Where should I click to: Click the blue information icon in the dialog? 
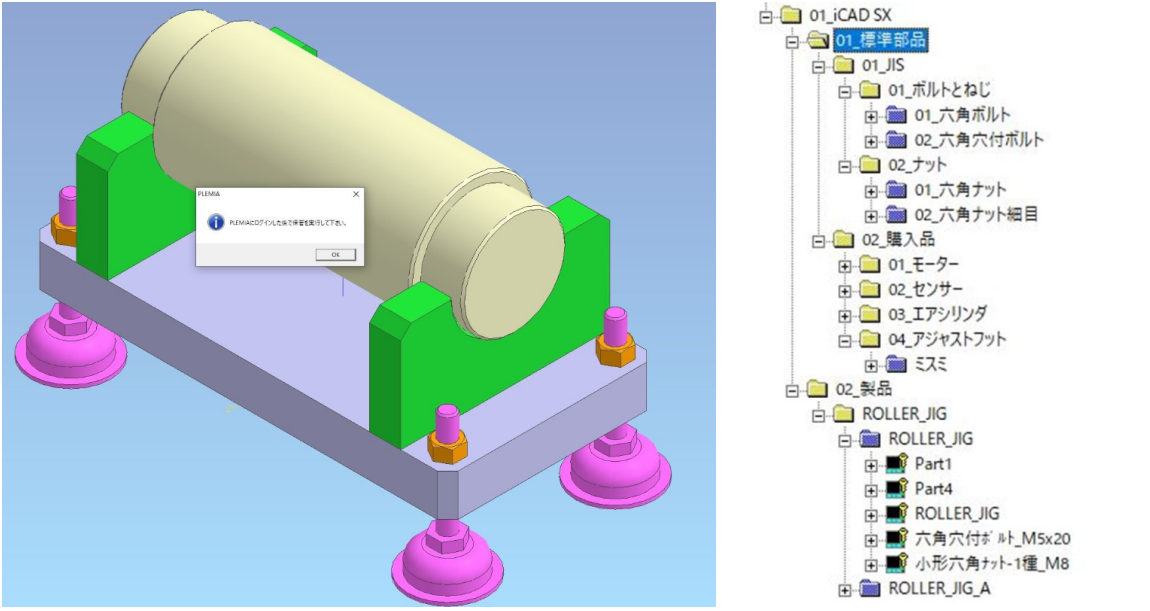pos(215,222)
